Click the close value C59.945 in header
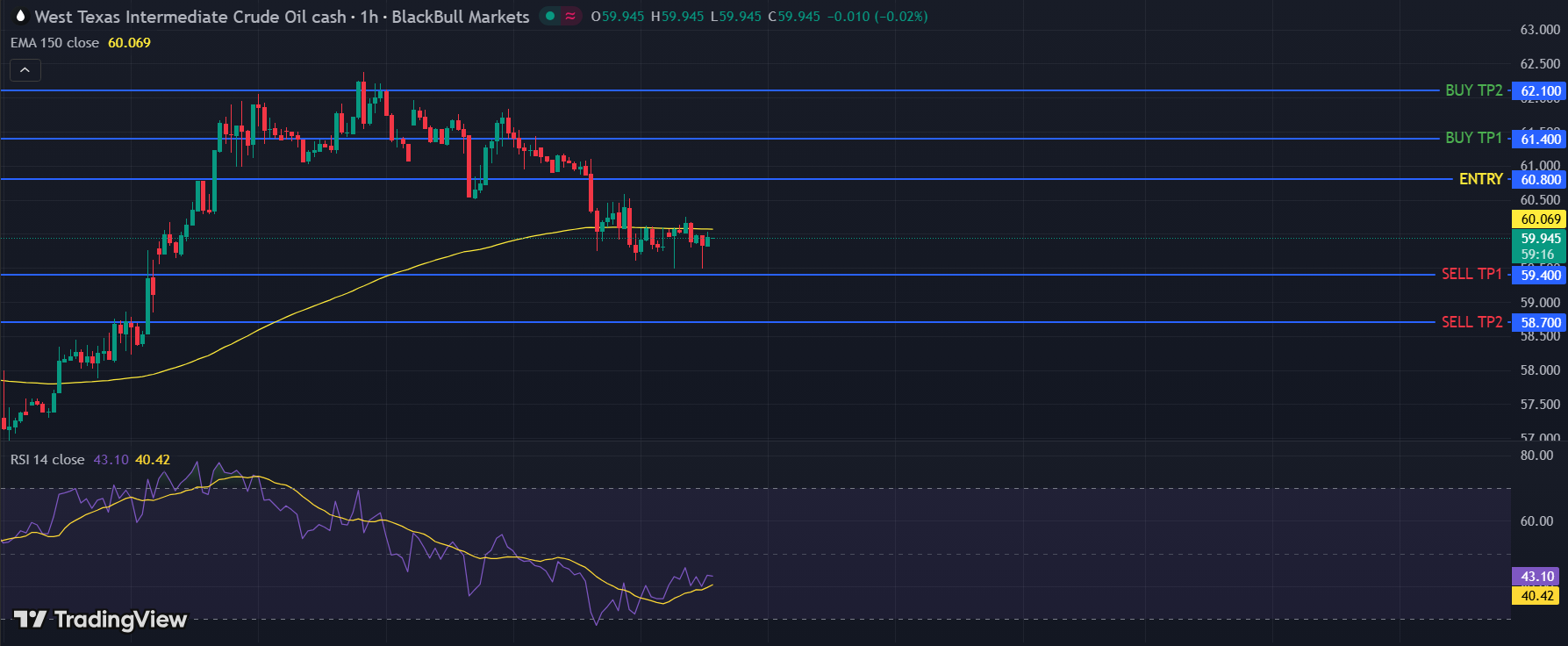This screenshot has height=646, width=1568. 794,17
